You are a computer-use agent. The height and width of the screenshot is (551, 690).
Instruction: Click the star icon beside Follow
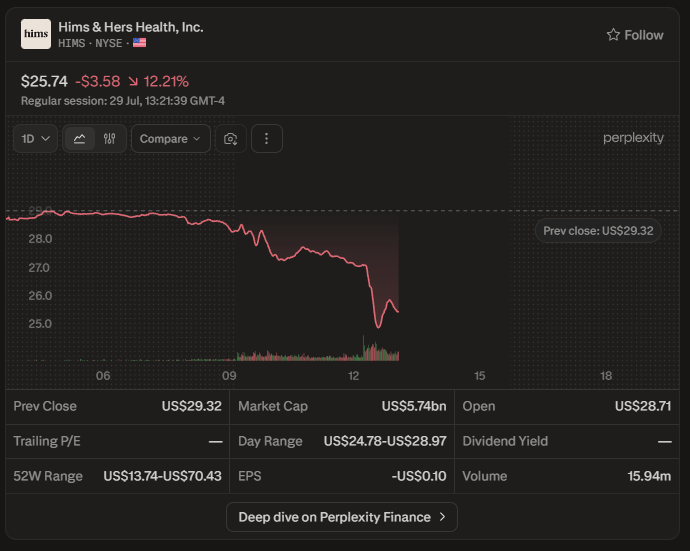pos(613,35)
